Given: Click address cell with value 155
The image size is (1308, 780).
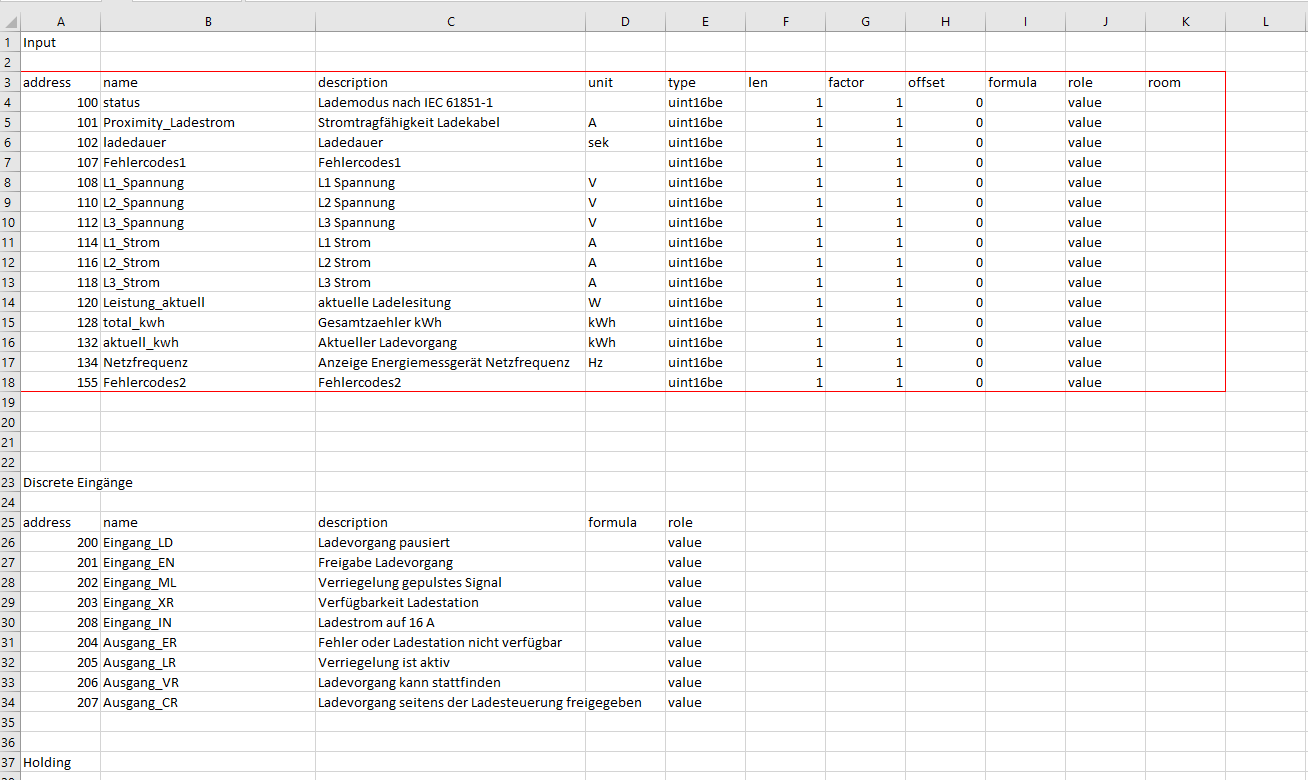Looking at the screenshot, I should click(61, 382).
